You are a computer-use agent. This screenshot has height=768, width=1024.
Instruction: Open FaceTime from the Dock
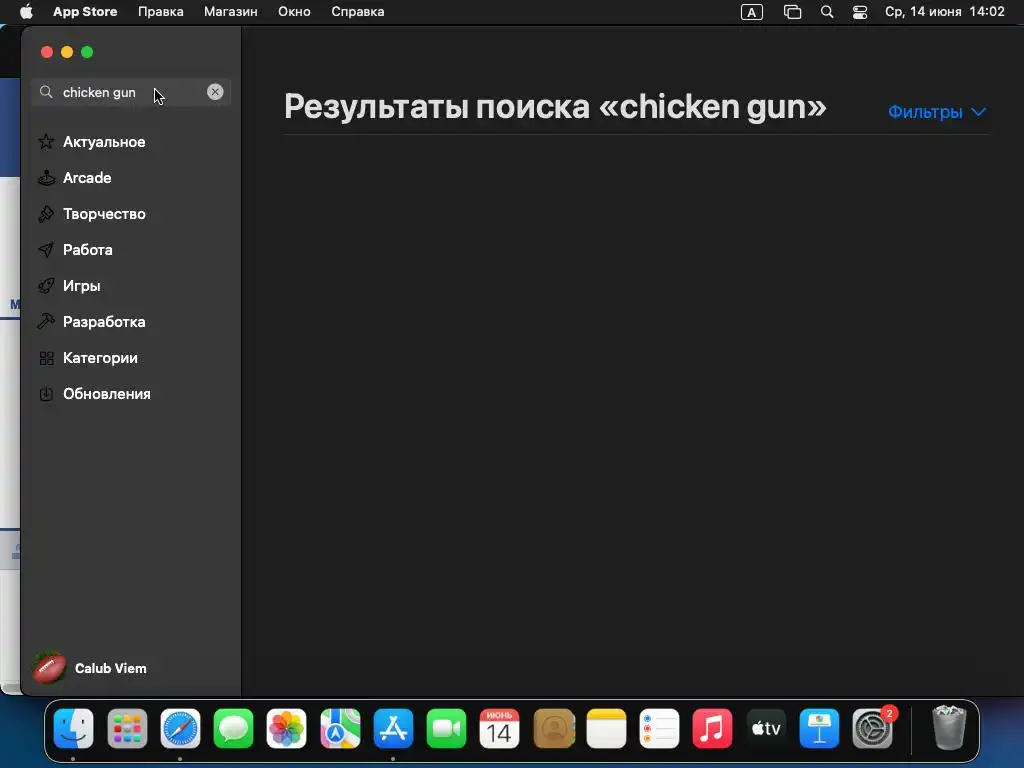point(446,728)
